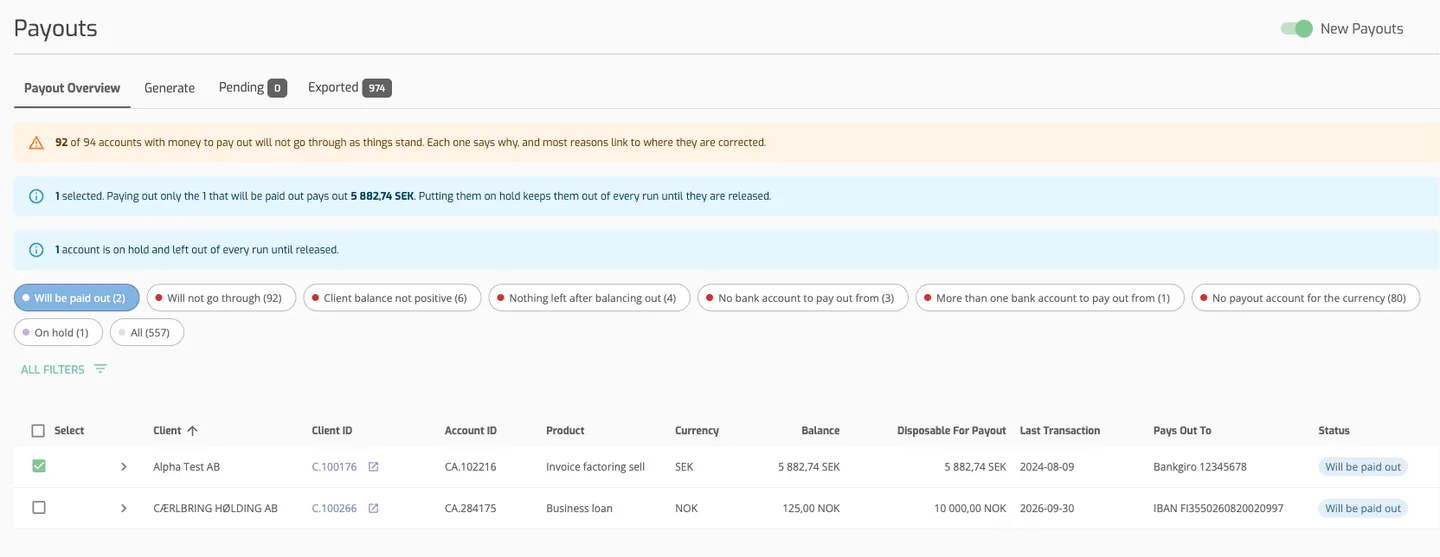Click the 'Invoice factoring sell' product cell

pos(595,467)
